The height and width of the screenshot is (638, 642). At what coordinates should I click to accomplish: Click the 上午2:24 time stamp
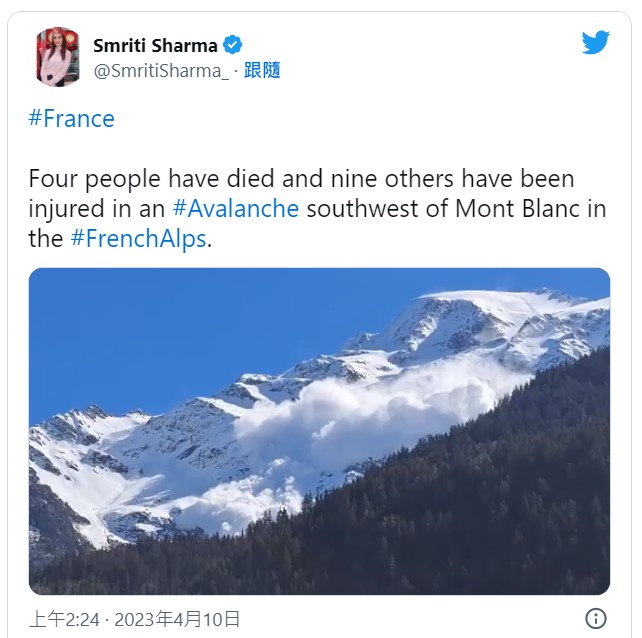coord(64,619)
